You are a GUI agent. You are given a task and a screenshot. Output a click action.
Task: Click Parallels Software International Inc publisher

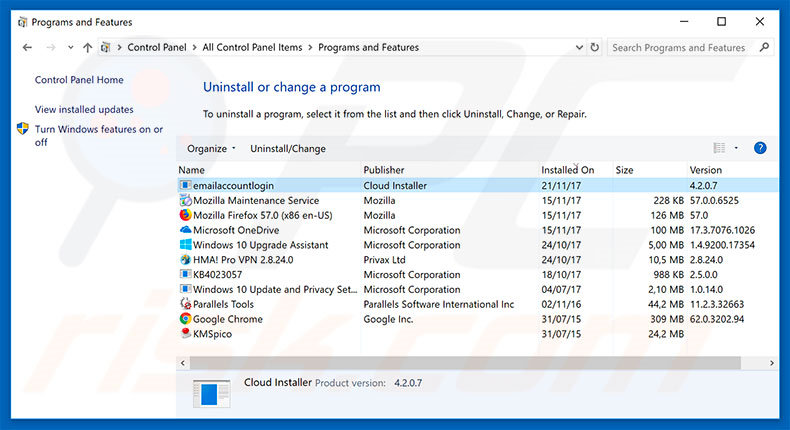pos(439,304)
